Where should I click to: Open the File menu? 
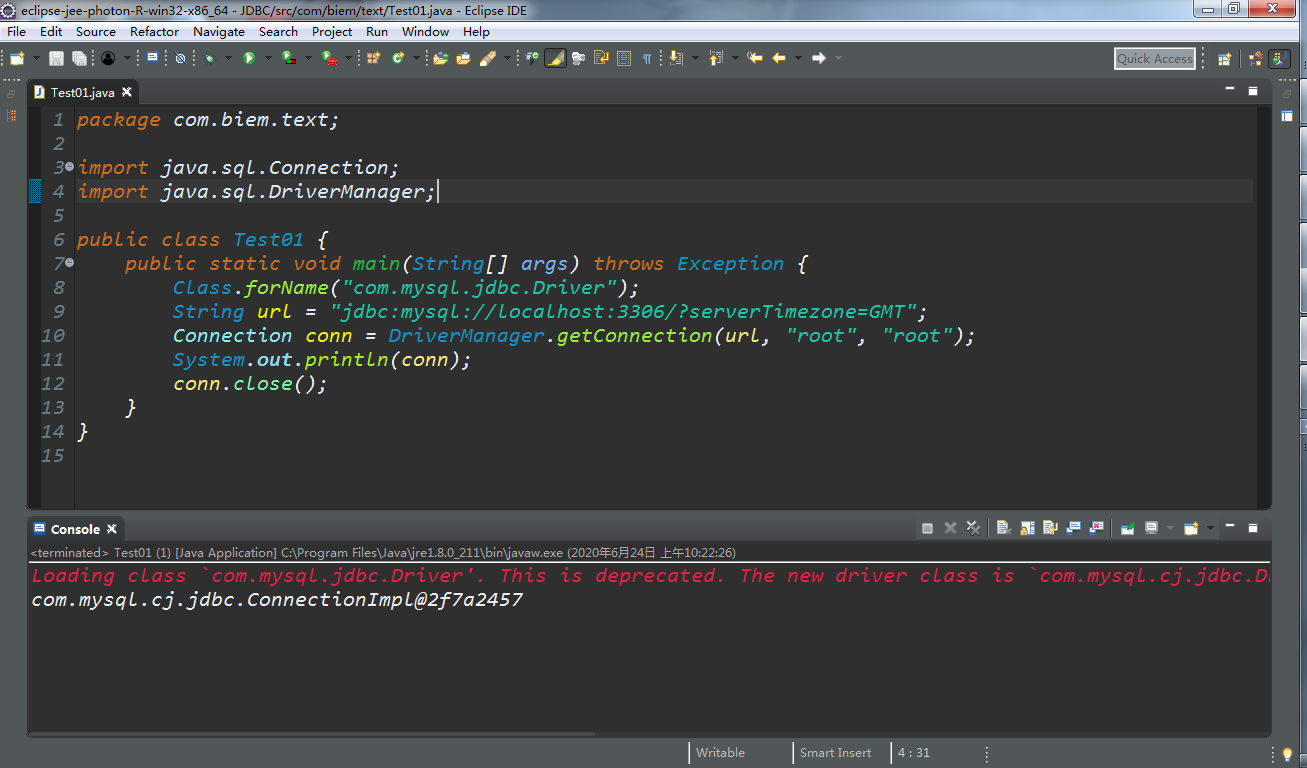point(16,31)
